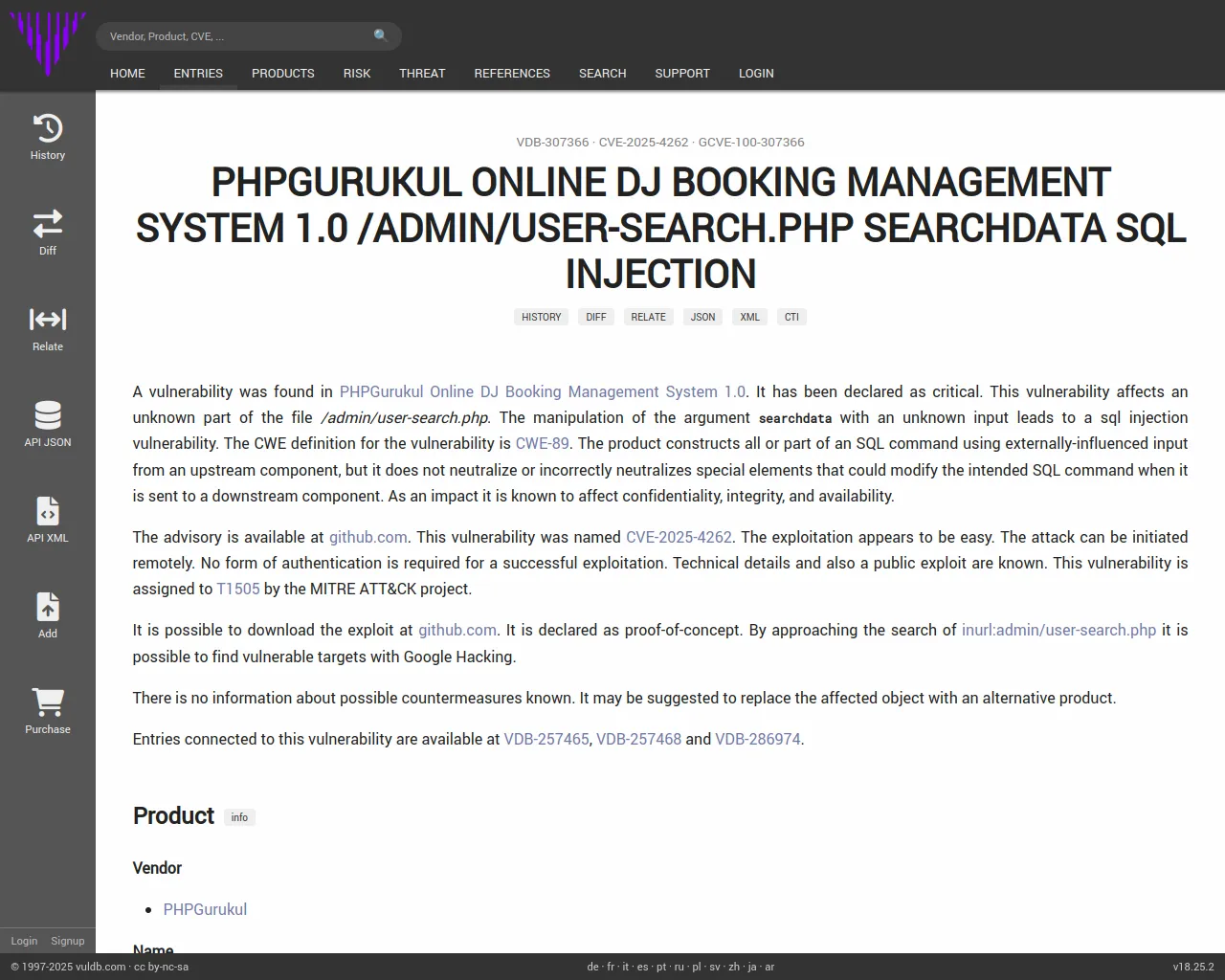Click the Vendor heading text
Screen dimensions: 1225x980
(157, 868)
